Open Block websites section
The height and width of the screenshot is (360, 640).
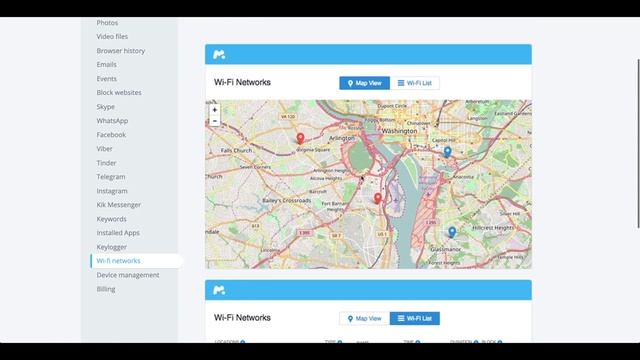point(119,93)
